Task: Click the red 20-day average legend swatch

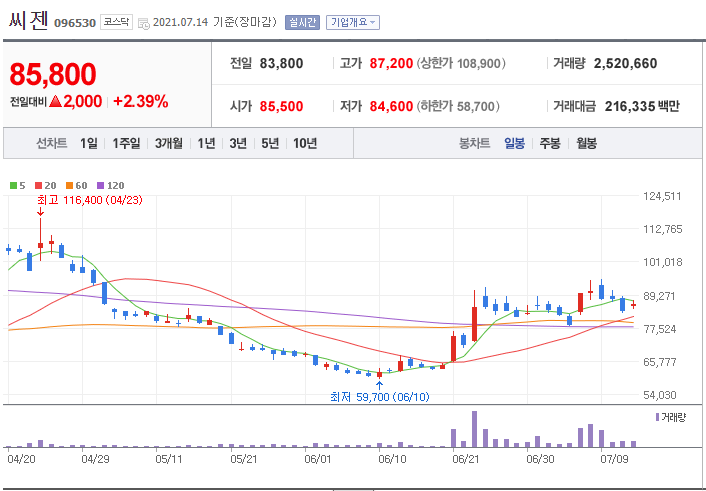Action: click(x=38, y=186)
